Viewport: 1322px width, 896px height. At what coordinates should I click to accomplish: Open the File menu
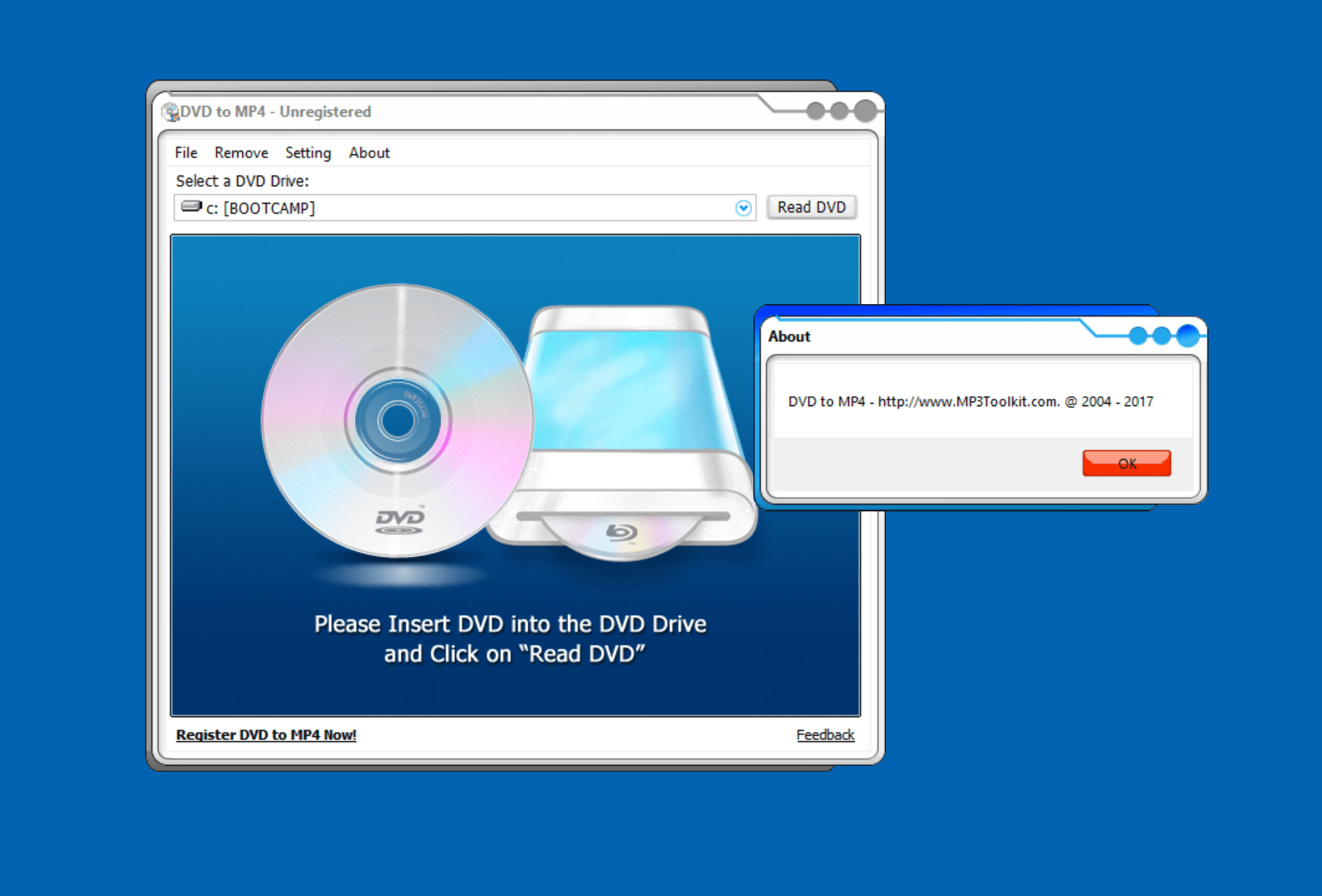pos(186,153)
